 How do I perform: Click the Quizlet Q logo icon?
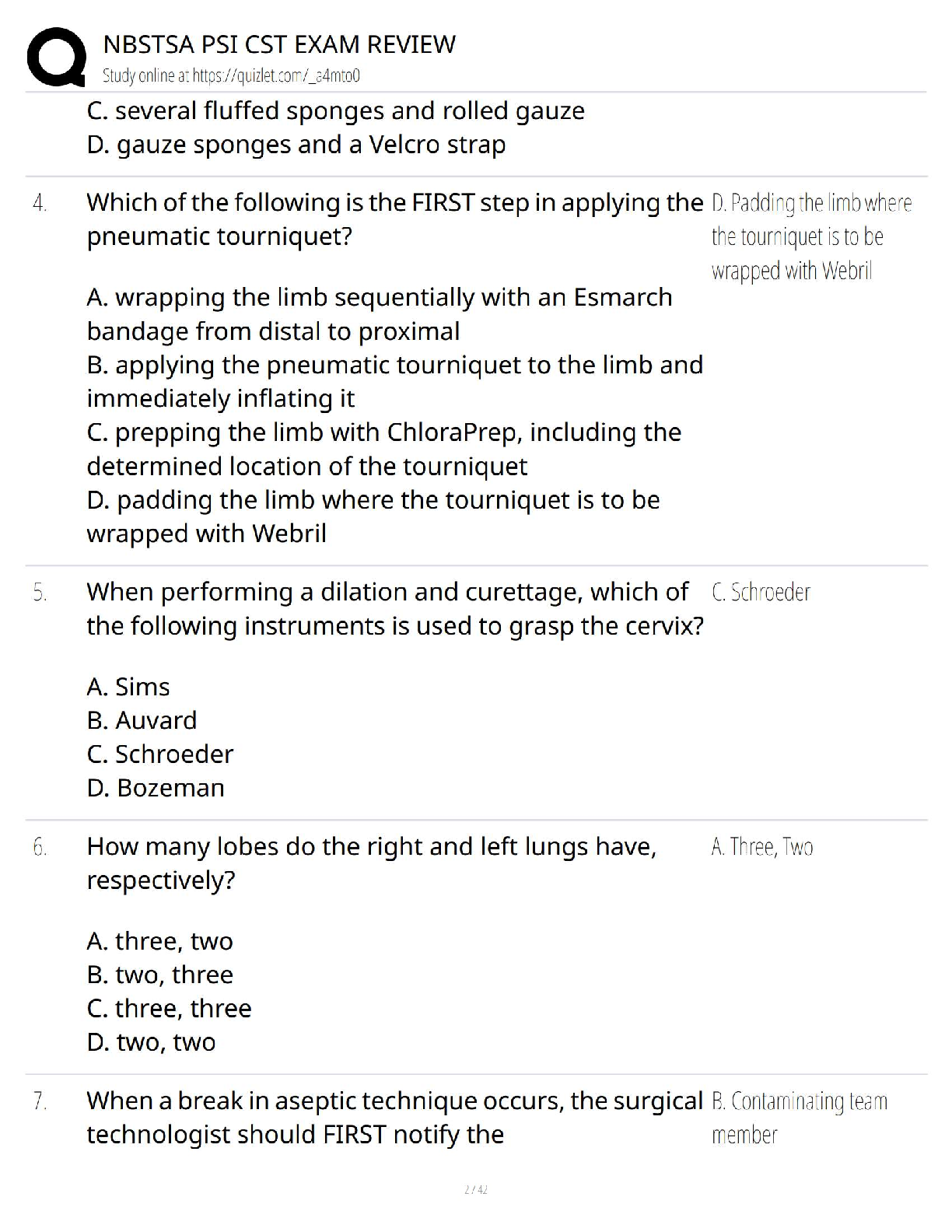click(56, 56)
